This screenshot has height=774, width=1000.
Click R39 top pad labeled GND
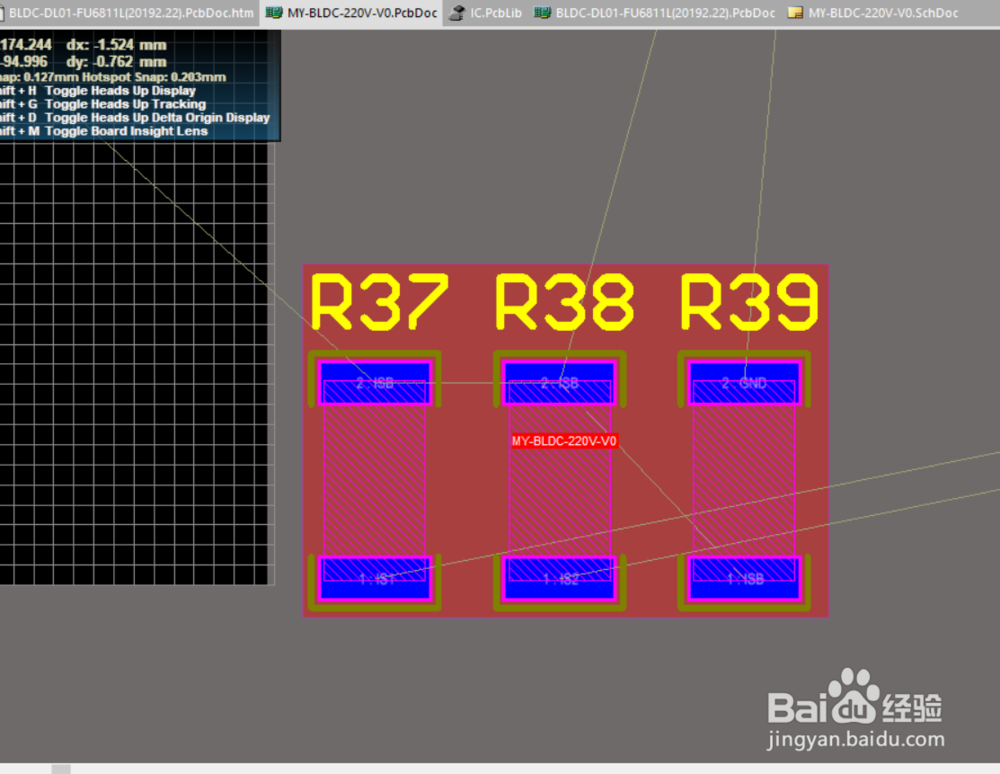click(744, 383)
